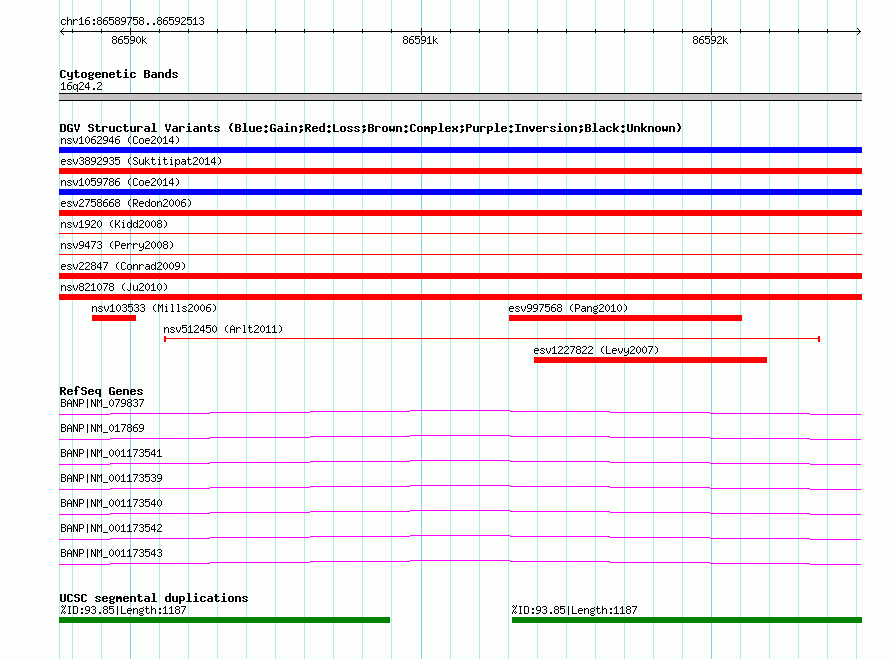Open transcript BANP|NM_001173539

[x=111, y=478]
